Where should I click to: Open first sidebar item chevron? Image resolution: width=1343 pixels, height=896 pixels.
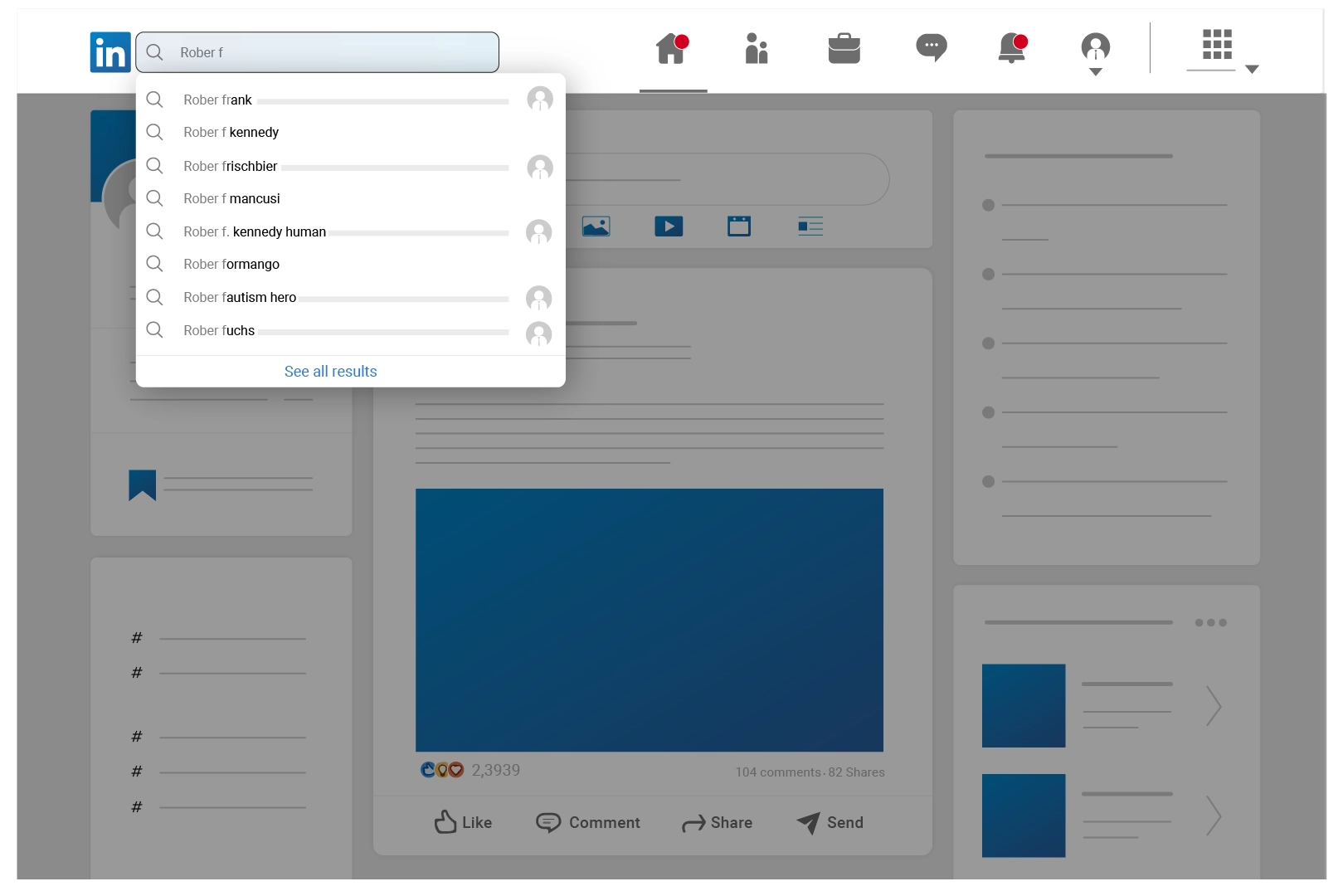pos(1213,706)
